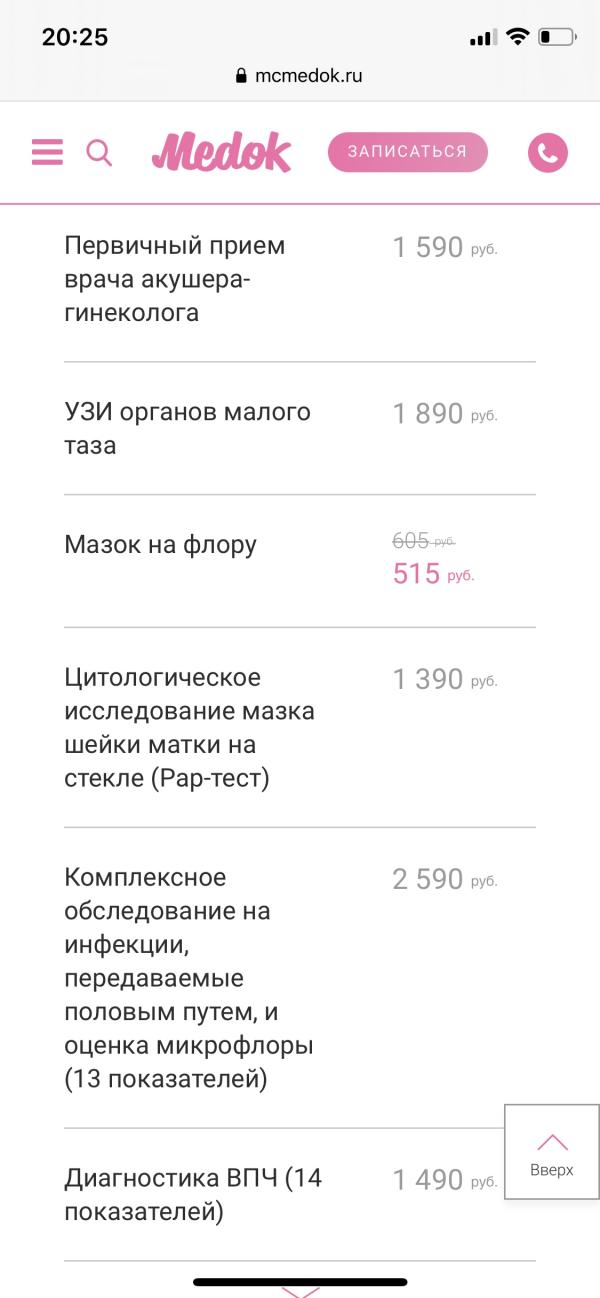
Task: Tap the 20:25 clock in status bar
Action: [75, 37]
